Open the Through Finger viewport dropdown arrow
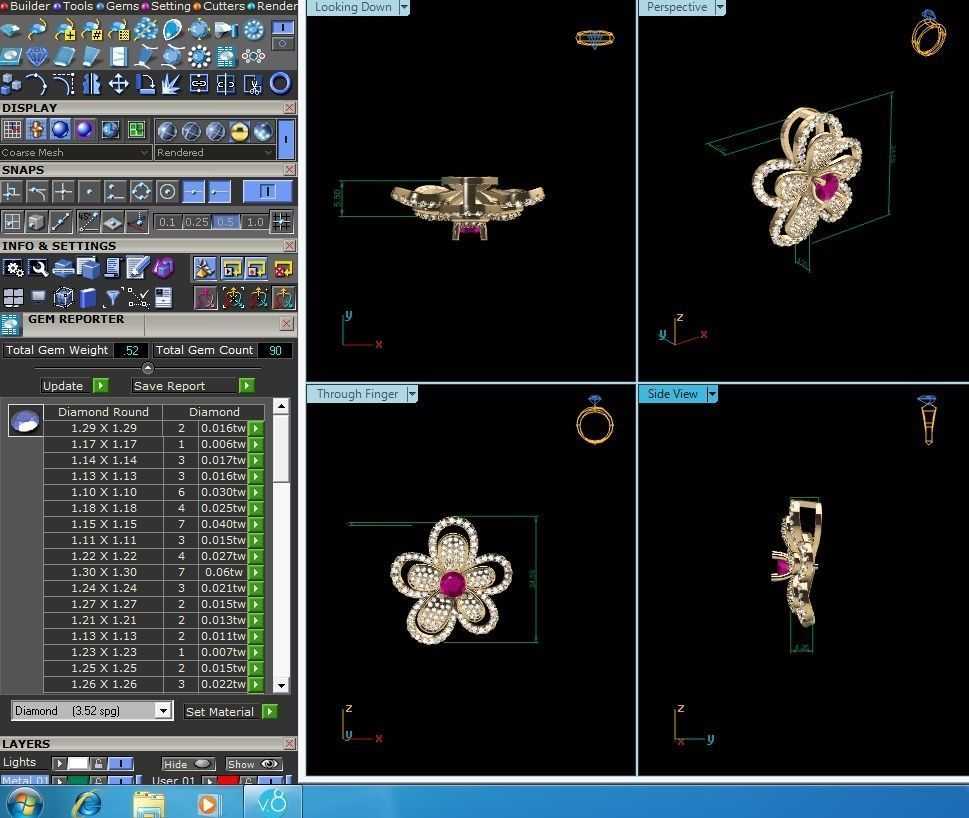This screenshot has height=818, width=969. pyautogui.click(x=412, y=394)
